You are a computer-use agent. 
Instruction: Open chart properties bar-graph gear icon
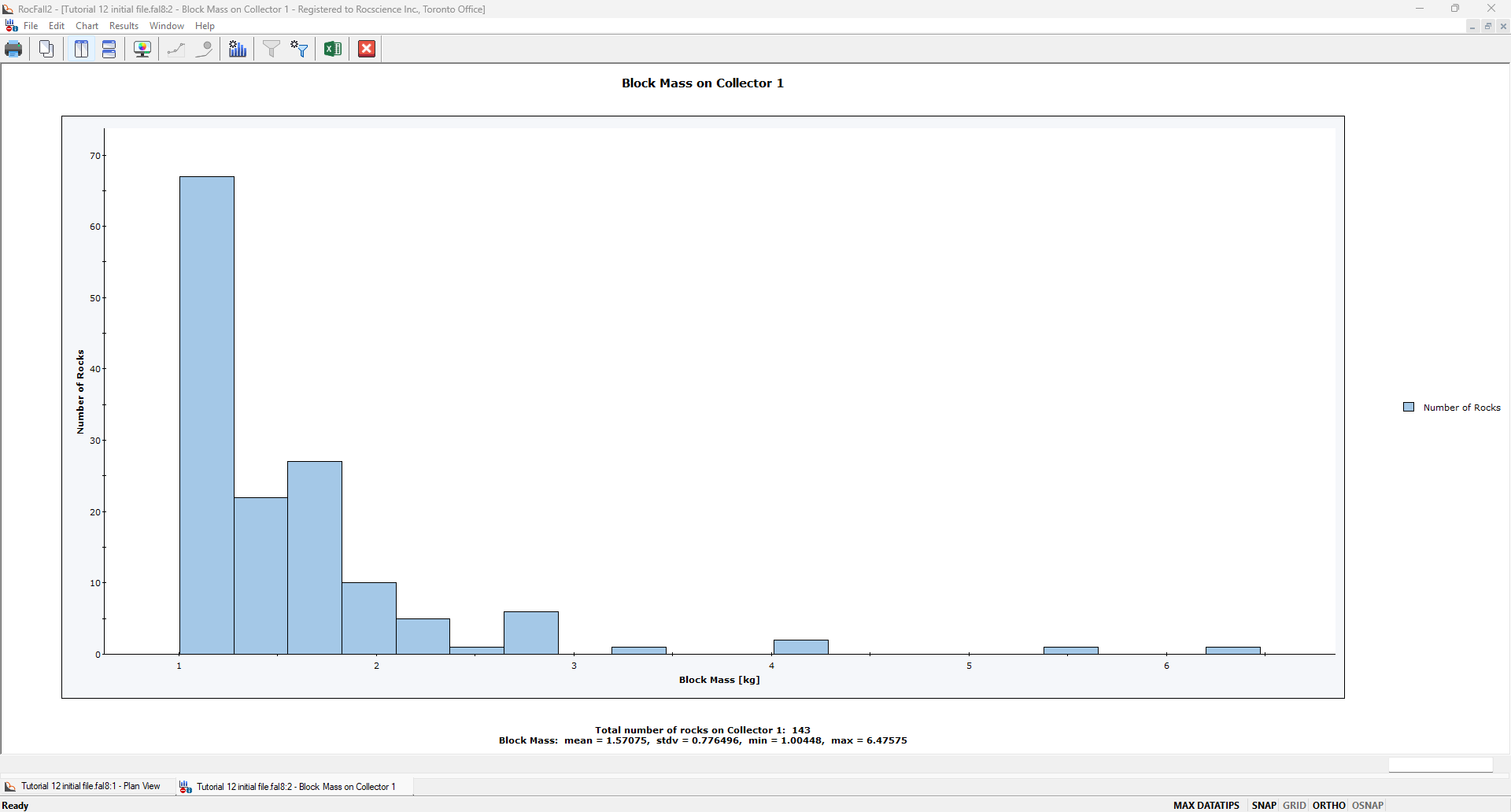point(238,49)
